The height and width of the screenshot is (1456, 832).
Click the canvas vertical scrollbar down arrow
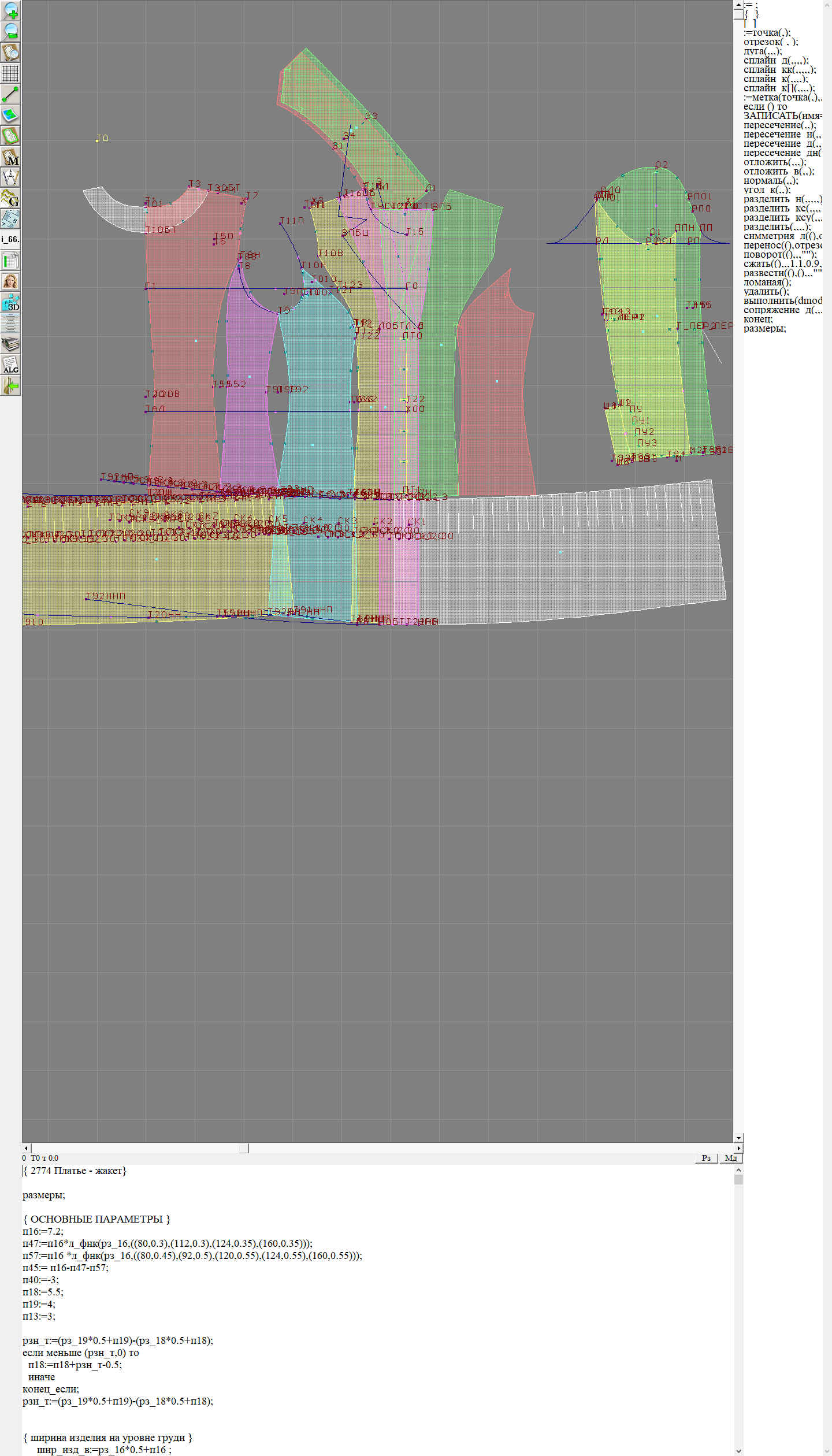[x=738, y=1138]
